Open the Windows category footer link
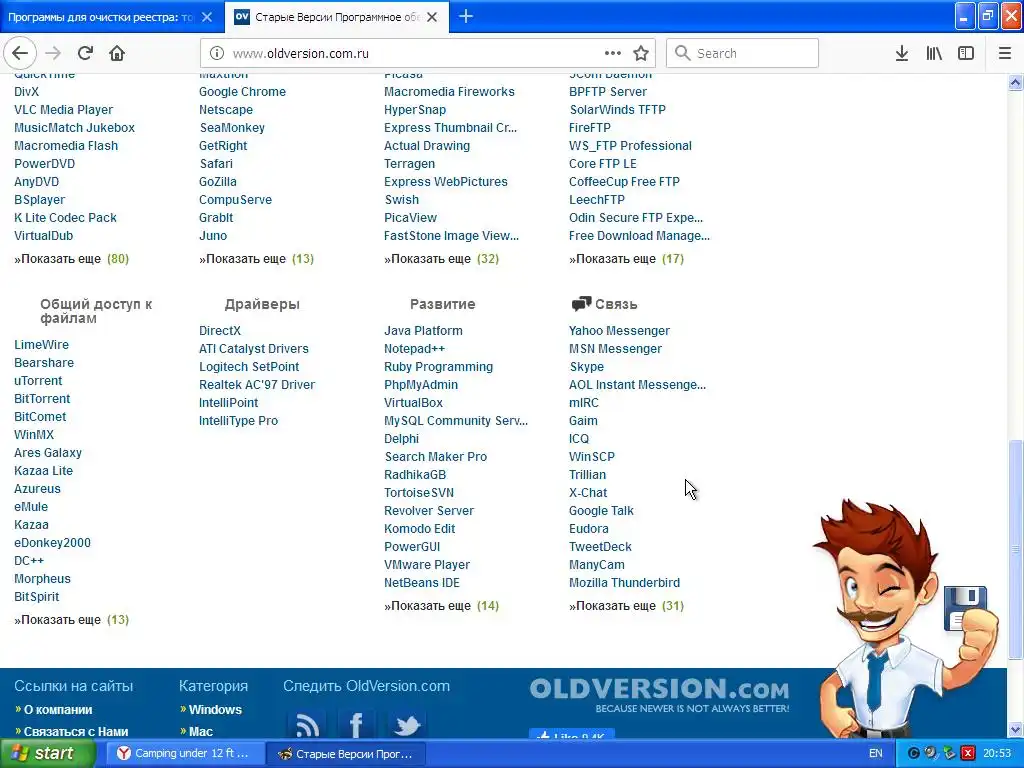The width and height of the screenshot is (1024, 768). 215,710
